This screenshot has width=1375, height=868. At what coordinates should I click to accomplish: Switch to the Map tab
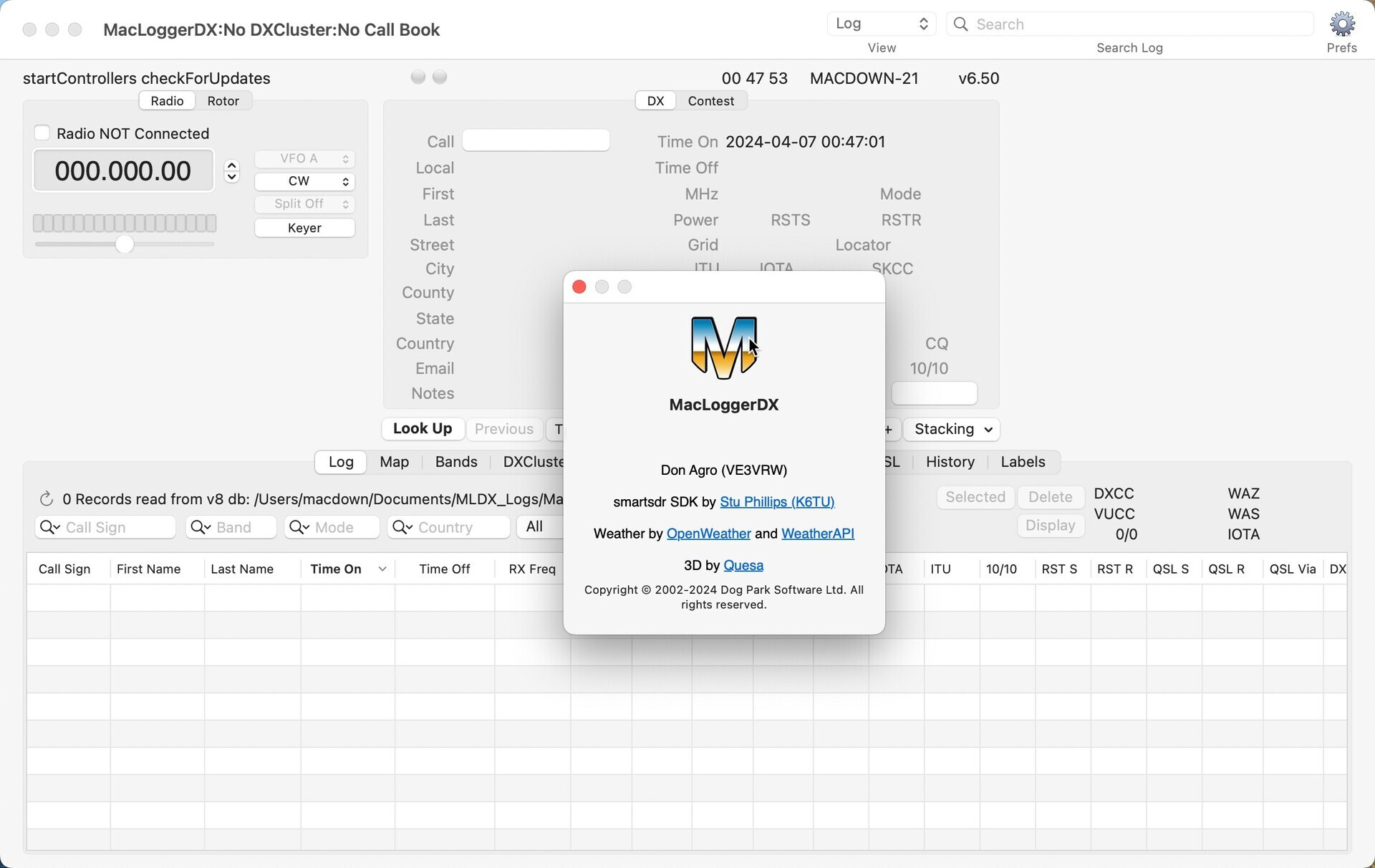394,462
